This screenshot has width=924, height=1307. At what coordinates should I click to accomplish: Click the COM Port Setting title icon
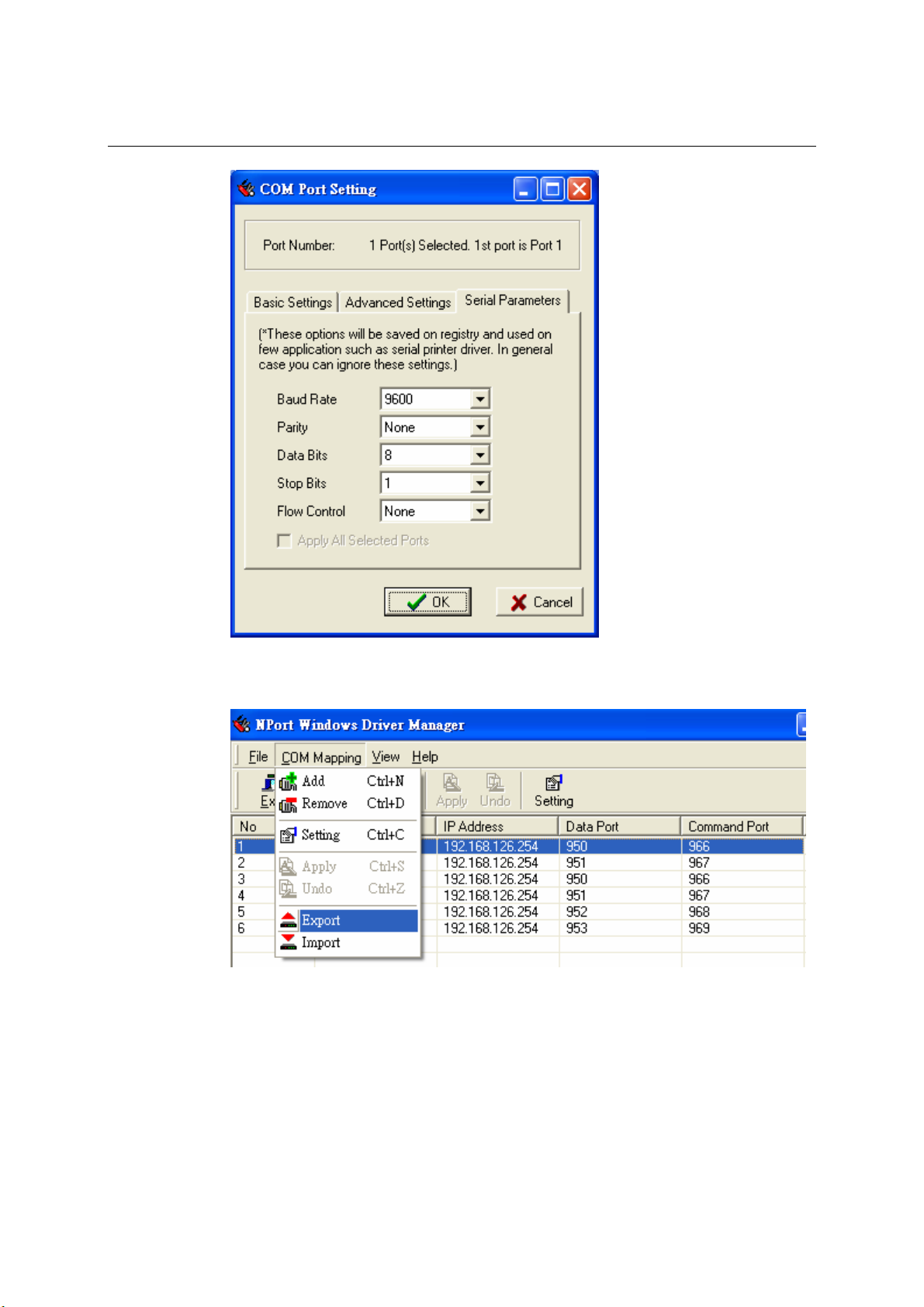pos(247,188)
